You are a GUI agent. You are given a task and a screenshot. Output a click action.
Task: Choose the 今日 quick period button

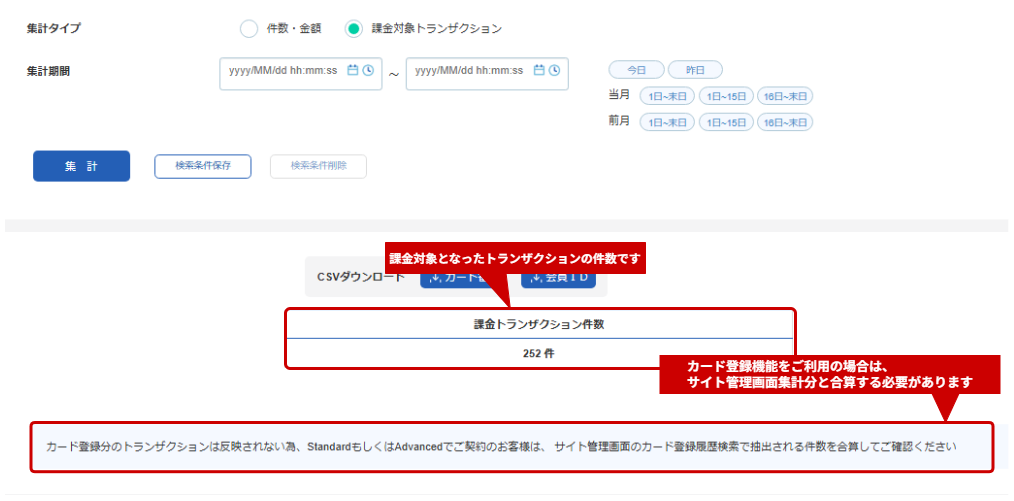click(636, 69)
